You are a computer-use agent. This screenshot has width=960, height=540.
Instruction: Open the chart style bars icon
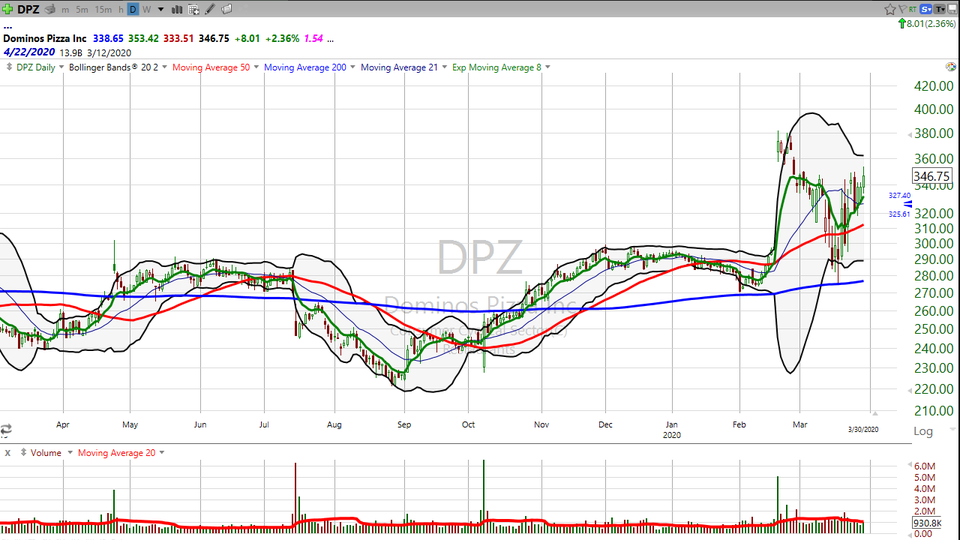pos(177,9)
